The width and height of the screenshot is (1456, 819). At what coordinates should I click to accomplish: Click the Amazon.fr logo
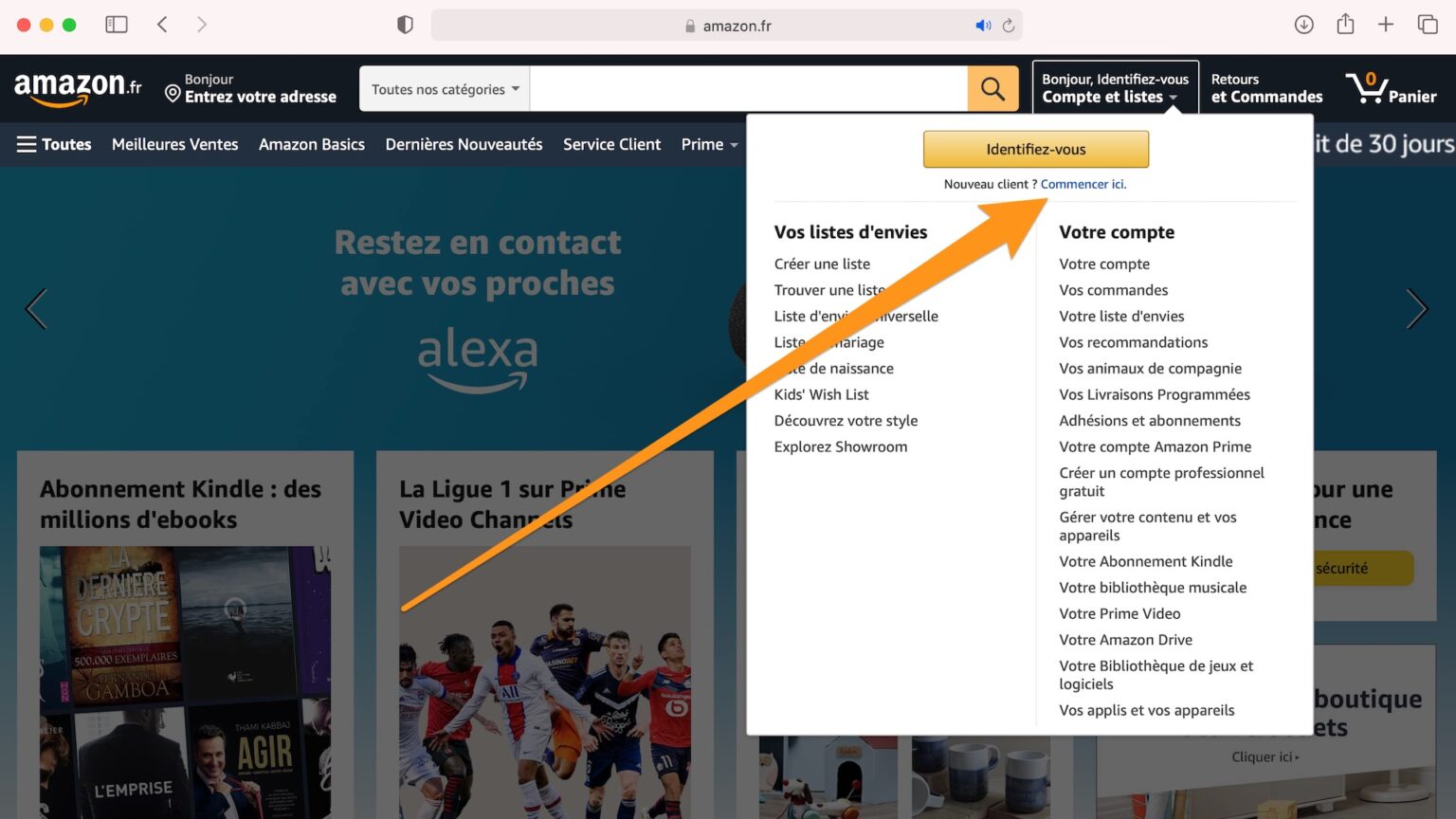click(x=78, y=88)
